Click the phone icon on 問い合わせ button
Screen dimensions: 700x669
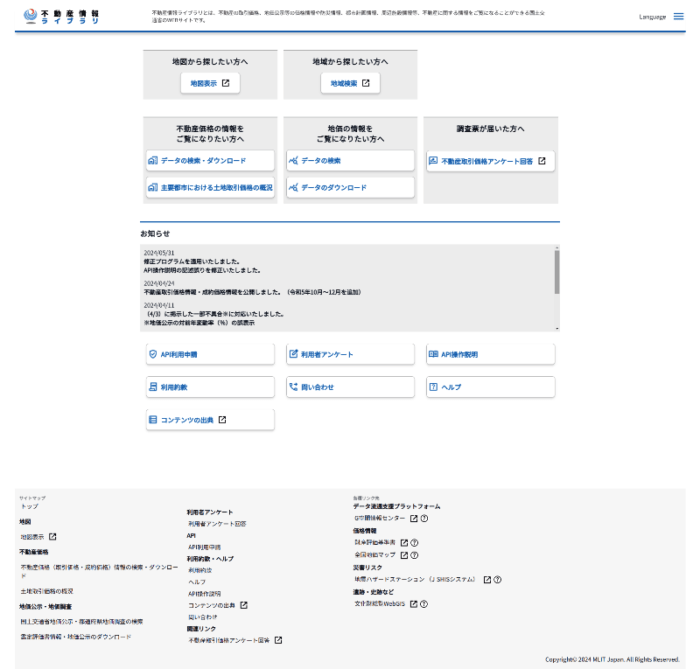click(x=293, y=387)
